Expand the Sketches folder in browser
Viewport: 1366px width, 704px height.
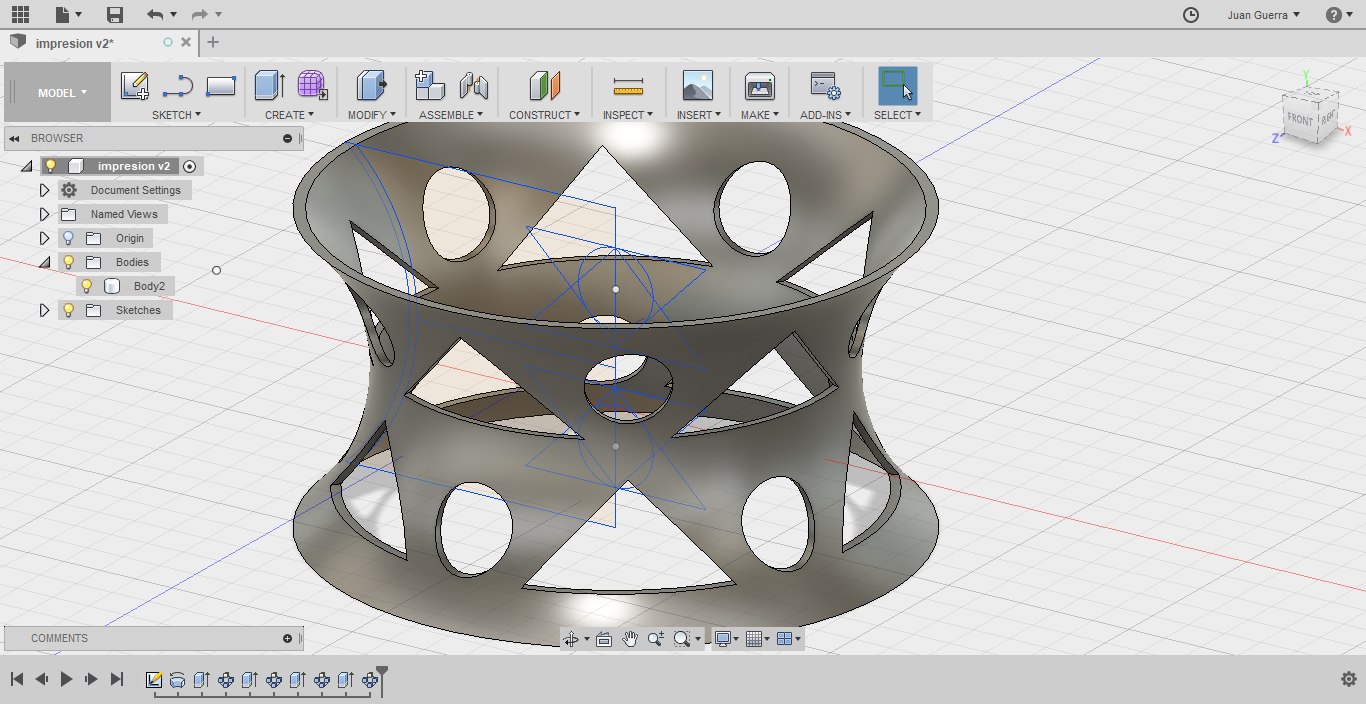(x=44, y=310)
